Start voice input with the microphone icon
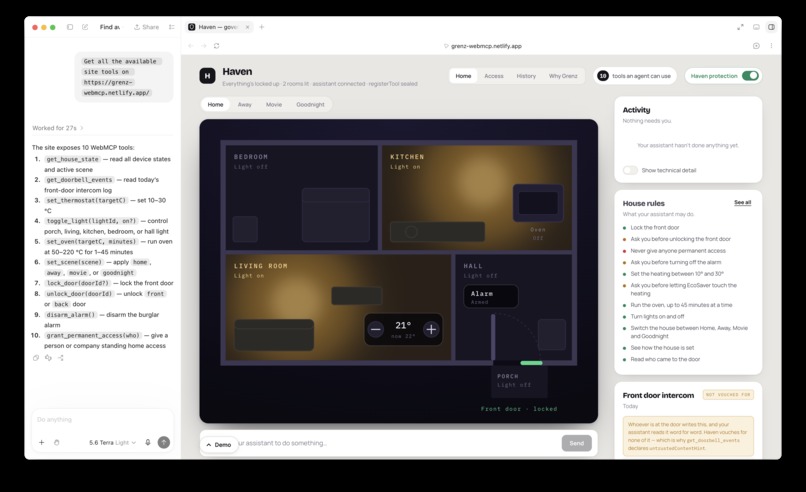This screenshot has width=806, height=492. 148,442
